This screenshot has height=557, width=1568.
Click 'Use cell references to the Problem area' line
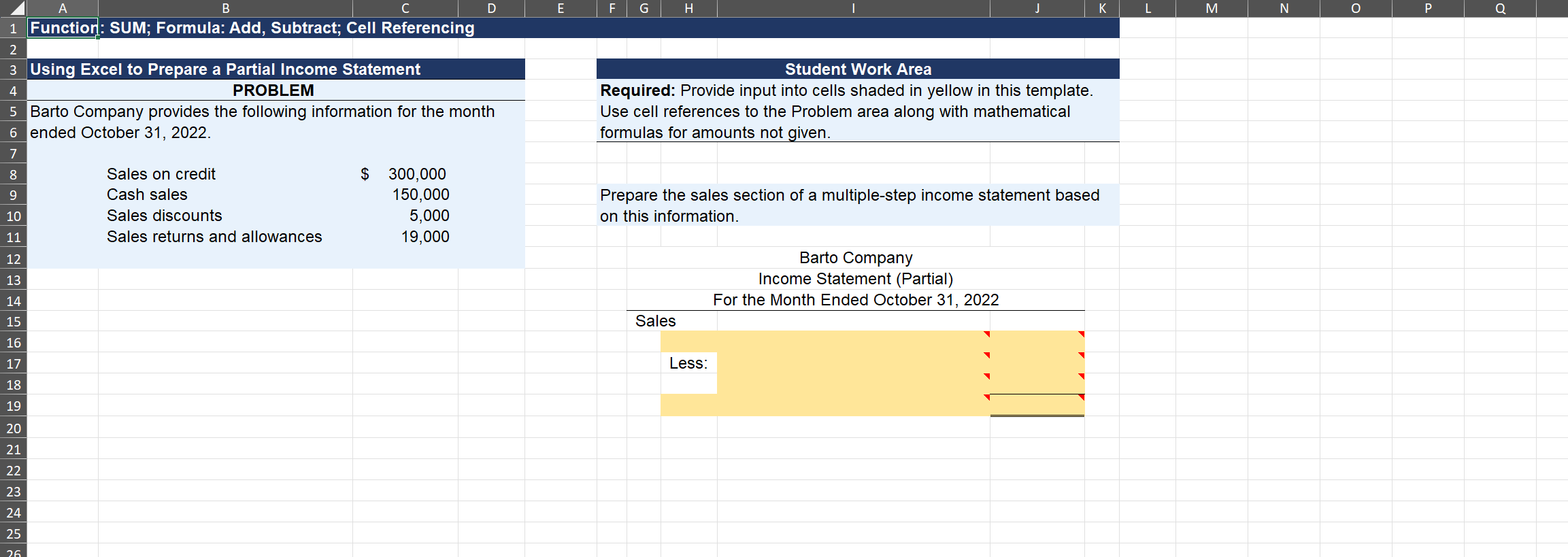coord(835,112)
